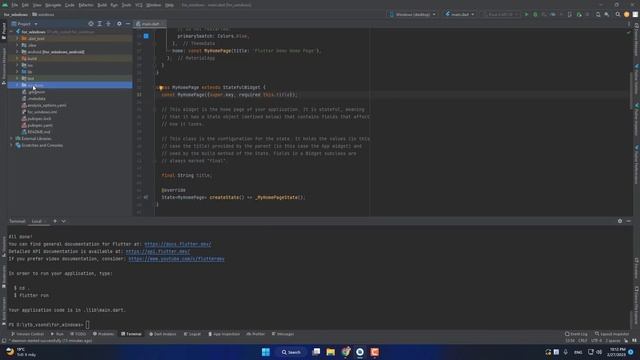Open the Help menu
640x360 pixels.
[x=169, y=5]
